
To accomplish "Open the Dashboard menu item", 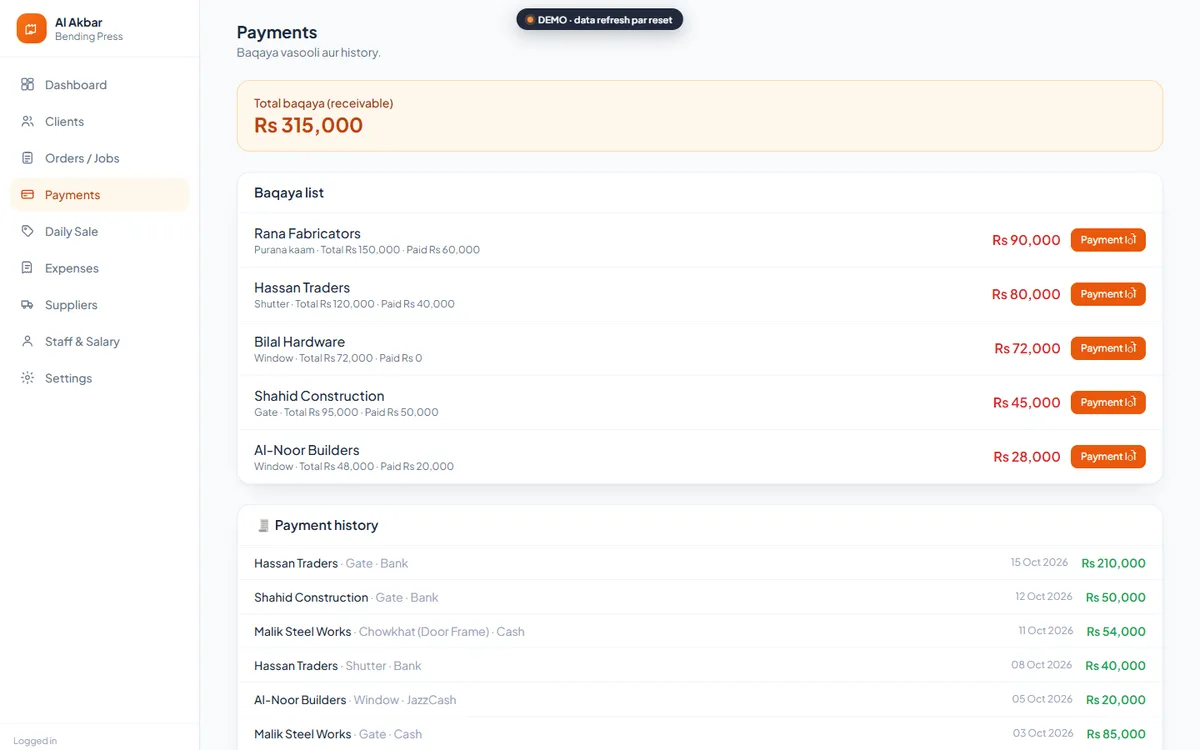I will pyautogui.click(x=99, y=85).
